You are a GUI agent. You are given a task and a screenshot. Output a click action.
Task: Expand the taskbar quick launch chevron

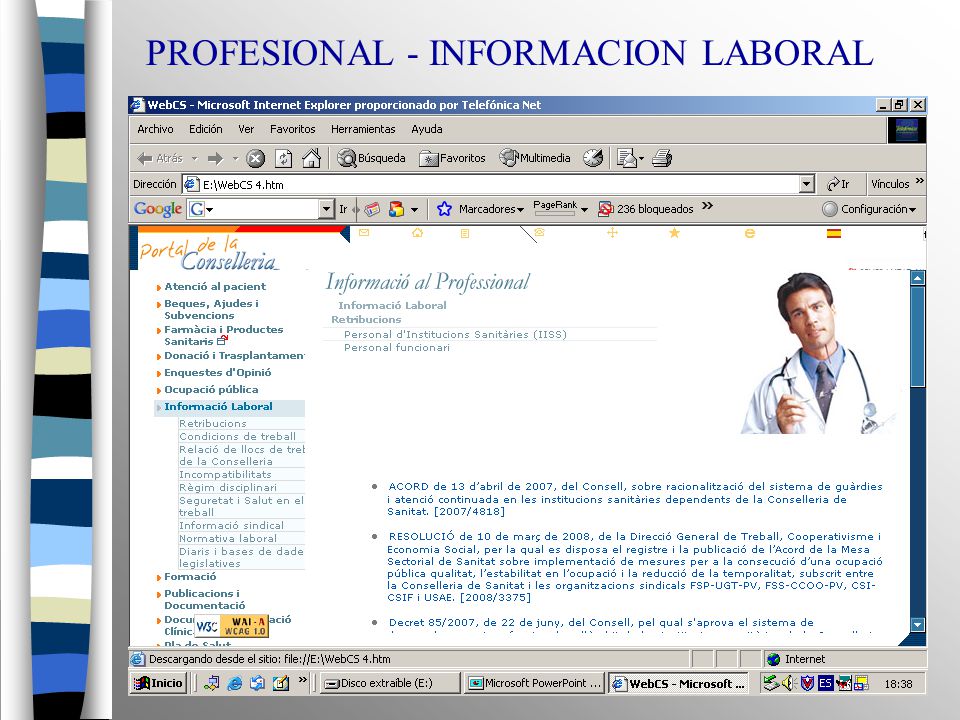[x=302, y=679]
